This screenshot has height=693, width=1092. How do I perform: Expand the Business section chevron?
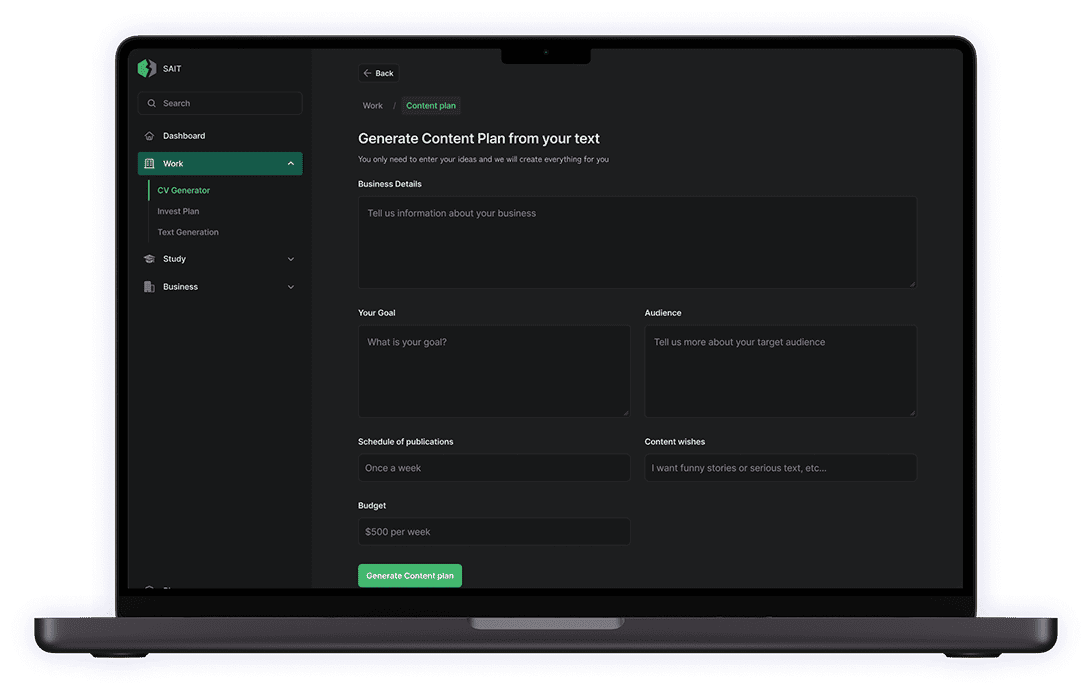pyautogui.click(x=291, y=287)
